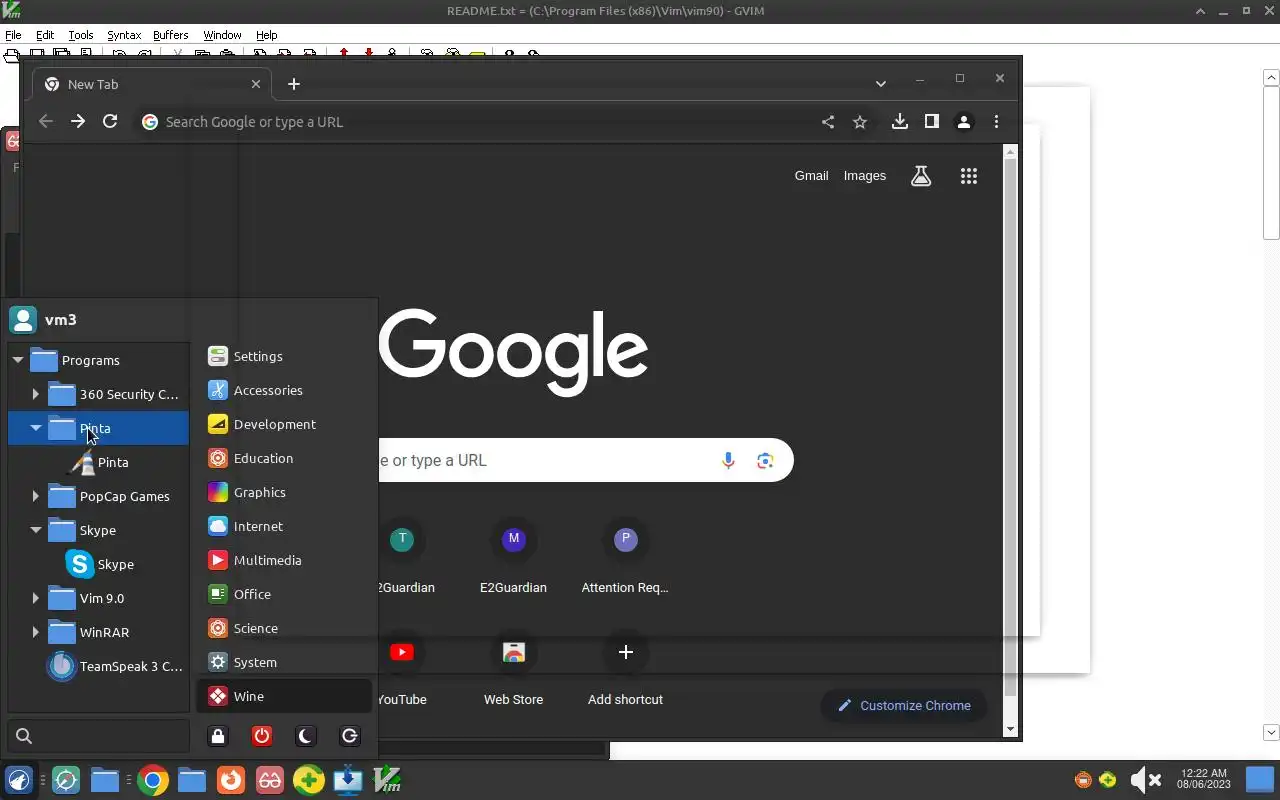Select the Science category in the start menu
Viewport: 1280px width, 800px height.
click(285, 628)
